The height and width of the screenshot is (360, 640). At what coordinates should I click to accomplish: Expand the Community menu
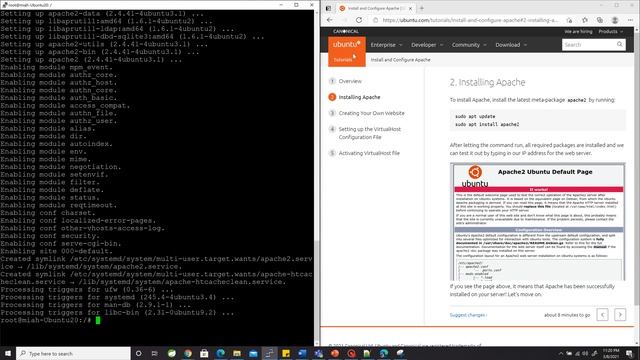(469, 45)
